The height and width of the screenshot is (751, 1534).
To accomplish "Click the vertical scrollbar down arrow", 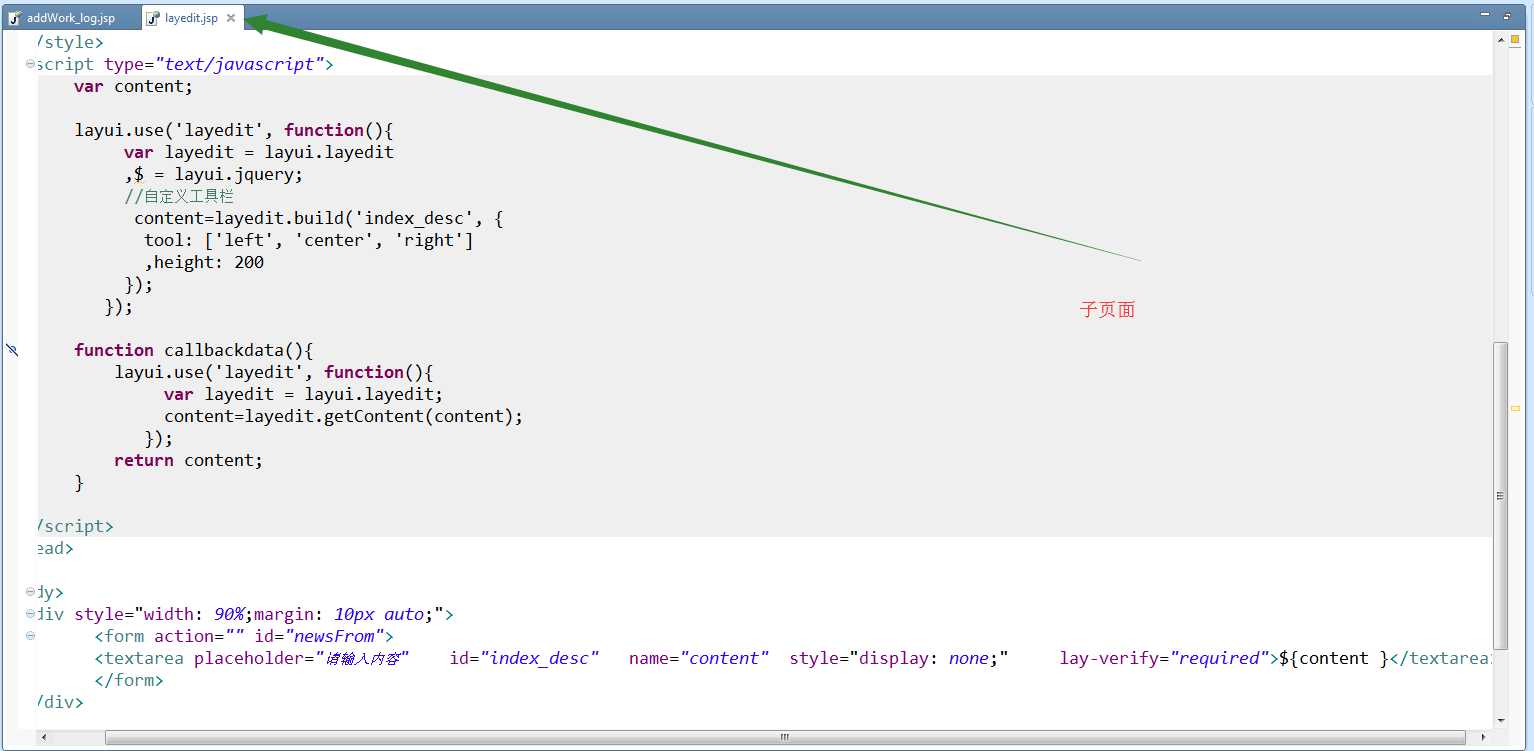I will 1500,720.
